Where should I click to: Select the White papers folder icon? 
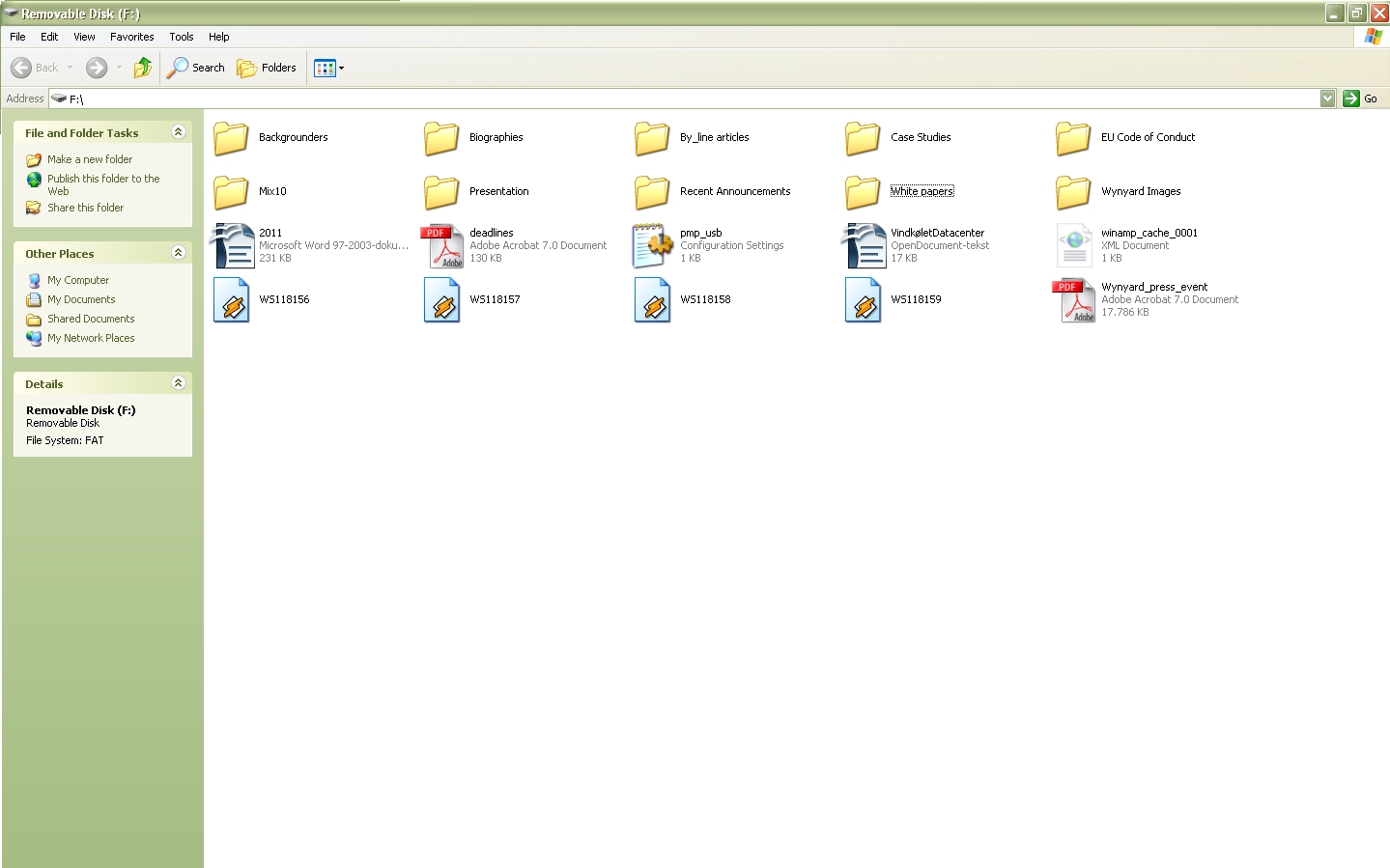tap(863, 192)
